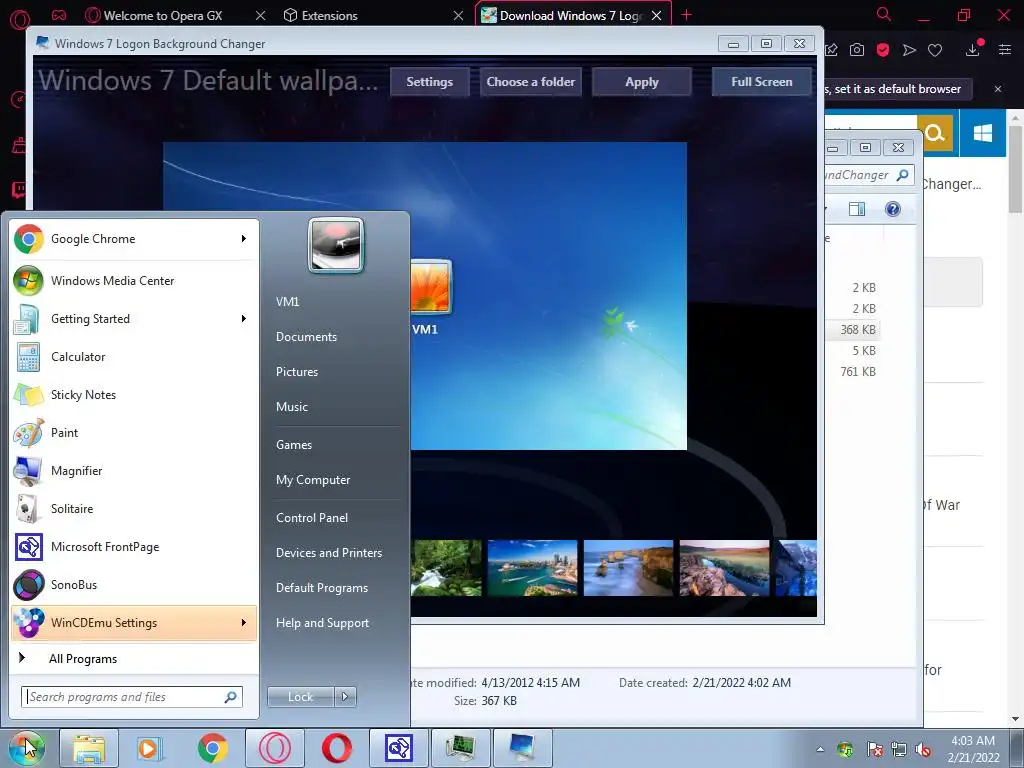Toggle Explorer preview pane icon
1024x768 pixels.
pos(857,209)
